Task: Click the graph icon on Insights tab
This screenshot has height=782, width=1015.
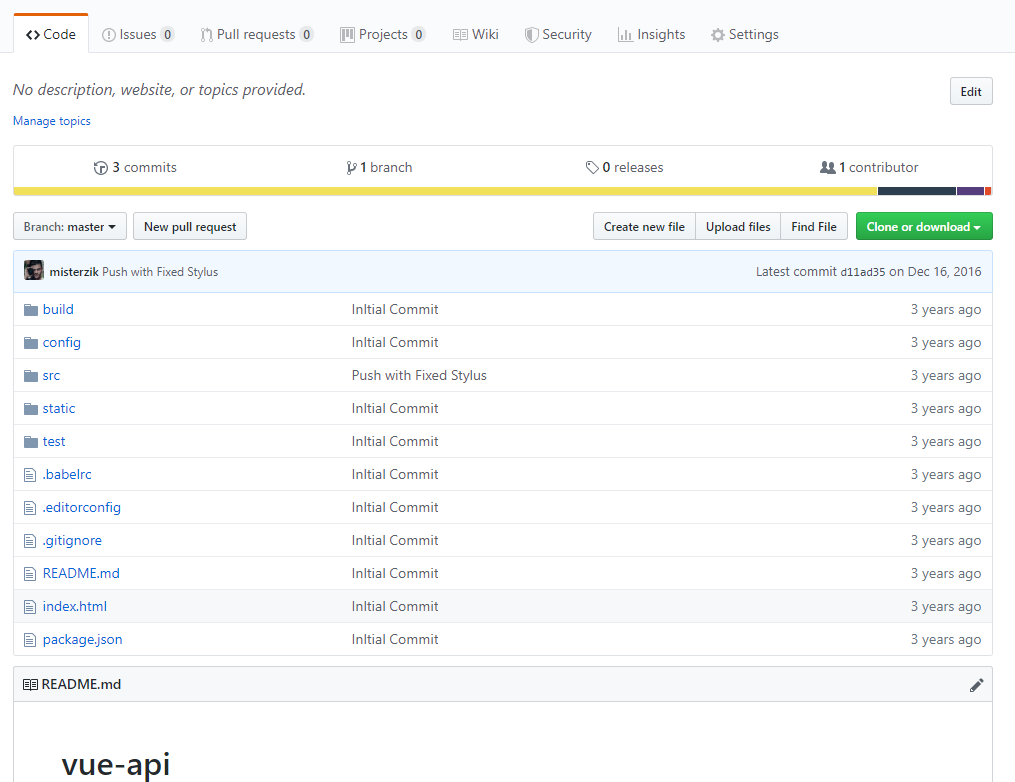Action: (625, 35)
